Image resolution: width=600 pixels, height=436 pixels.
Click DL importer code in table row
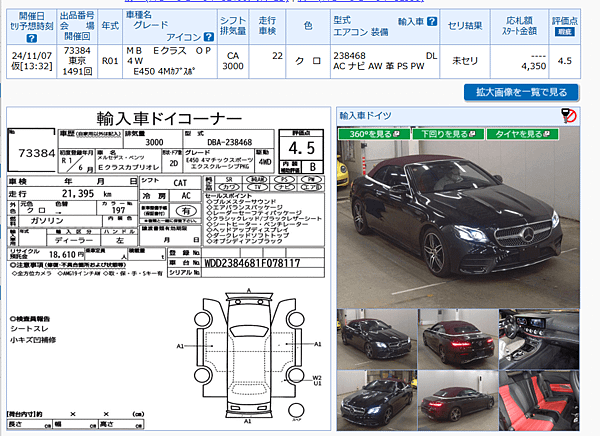[431, 56]
